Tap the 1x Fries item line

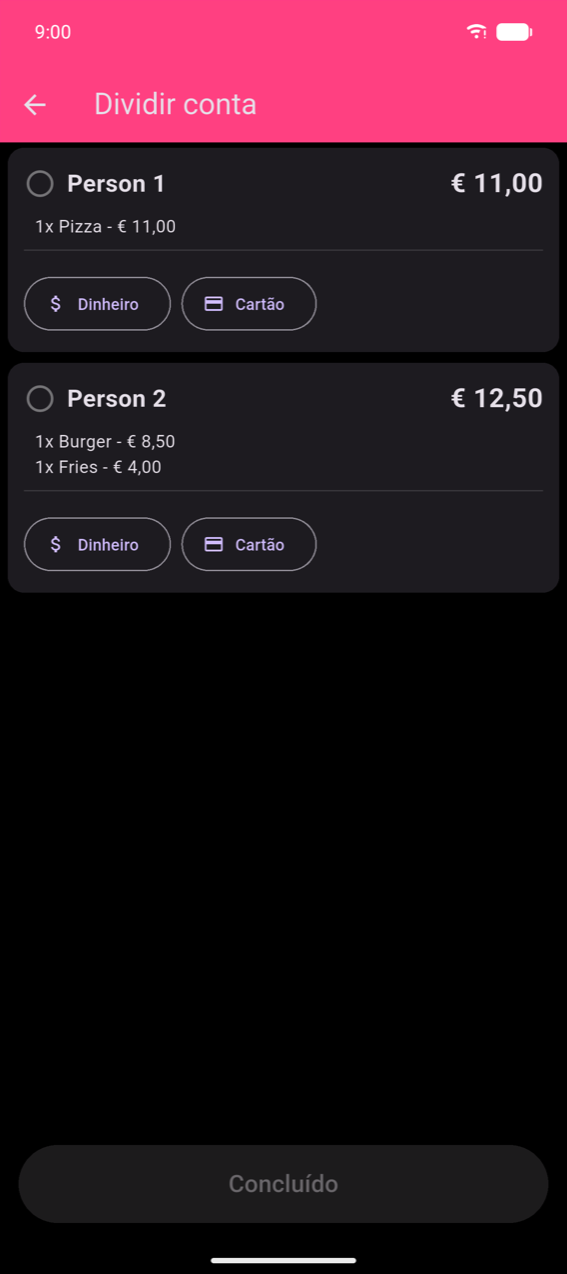pyautogui.click(x=98, y=467)
